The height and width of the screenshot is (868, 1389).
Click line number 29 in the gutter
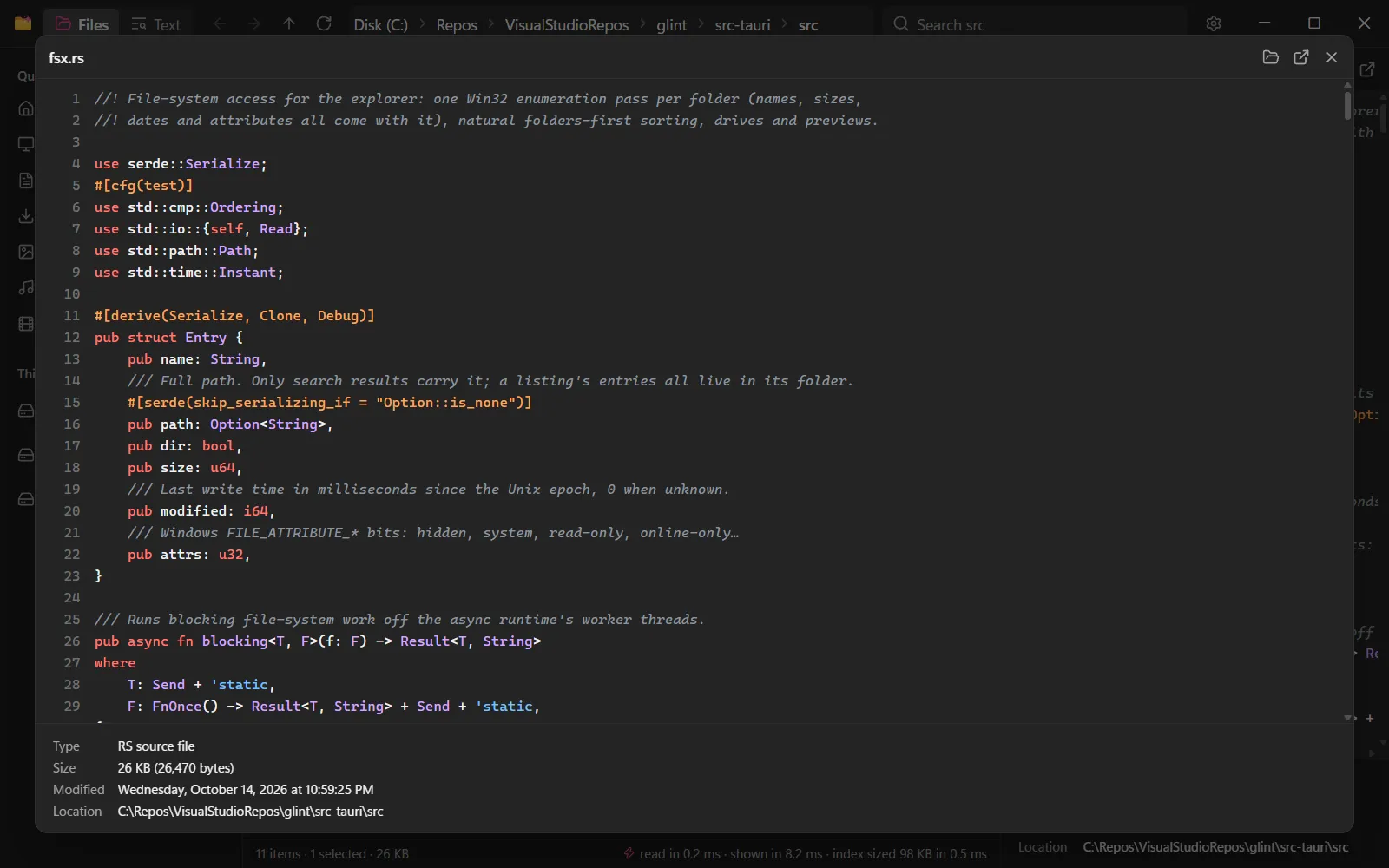[x=72, y=707]
